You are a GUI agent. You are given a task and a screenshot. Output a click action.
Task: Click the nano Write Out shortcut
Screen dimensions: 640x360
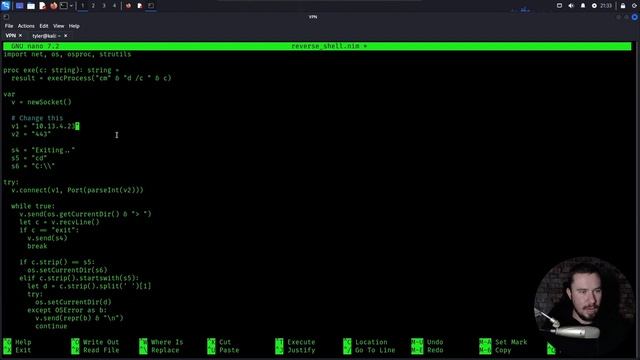[95, 342]
